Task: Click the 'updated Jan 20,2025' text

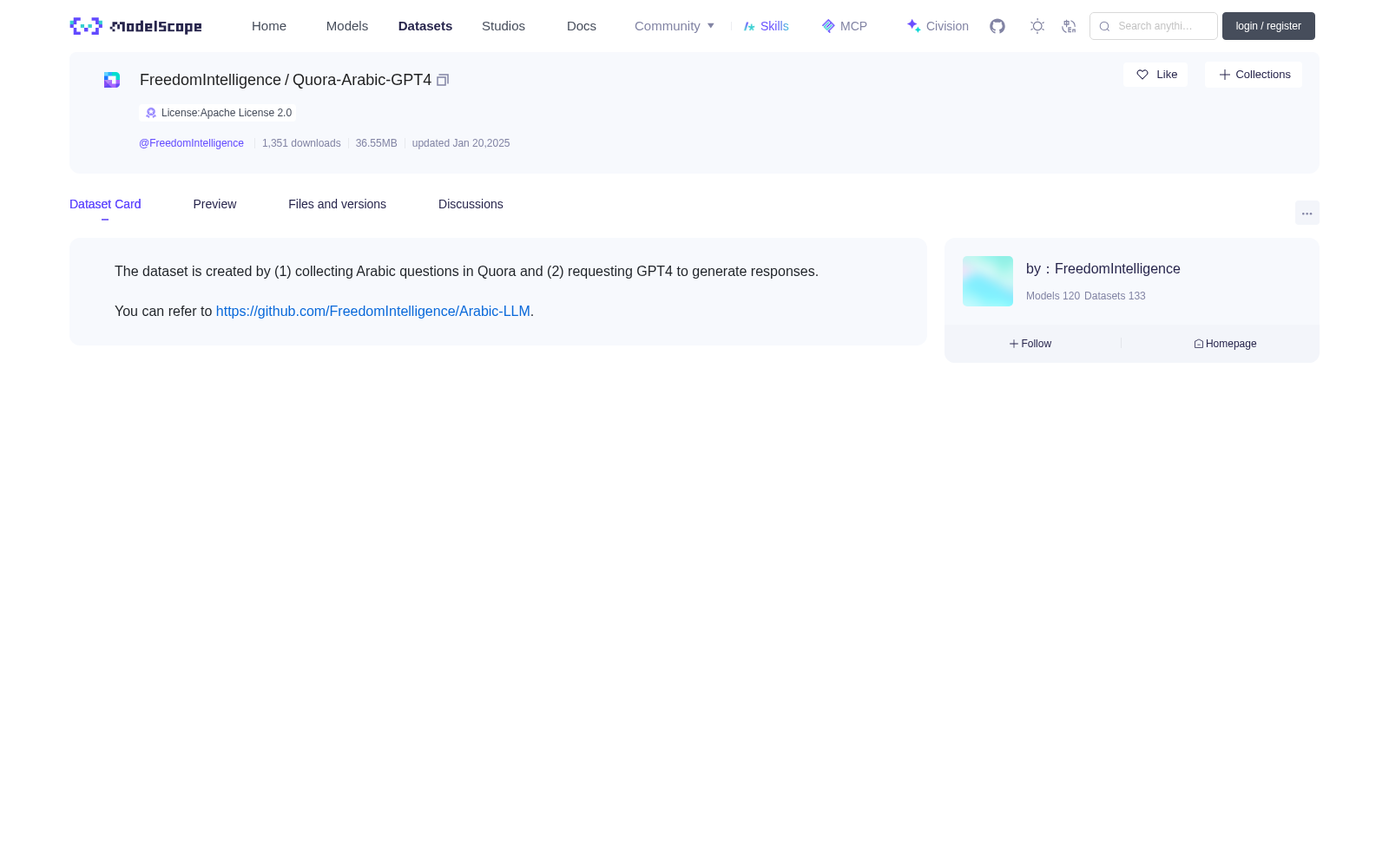Action: (x=461, y=143)
